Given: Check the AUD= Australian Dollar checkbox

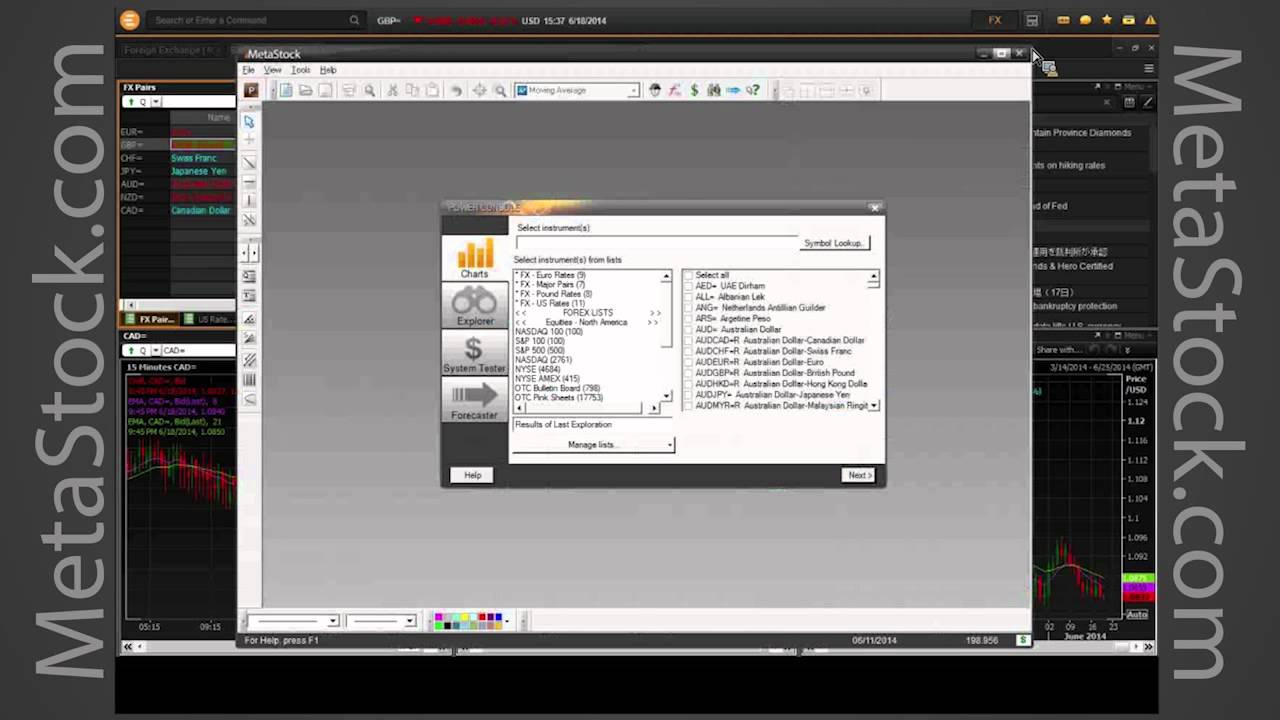Looking at the screenshot, I should click(x=688, y=329).
